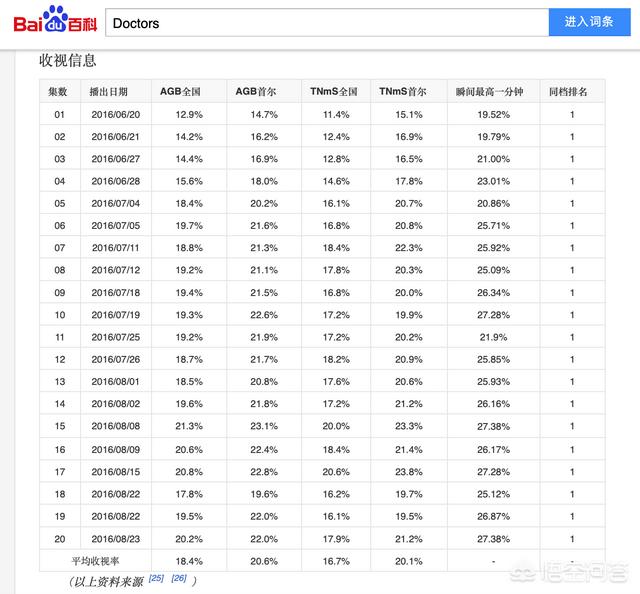Click the peak value 19.52%
The height and width of the screenshot is (594, 640).
tap(493, 115)
